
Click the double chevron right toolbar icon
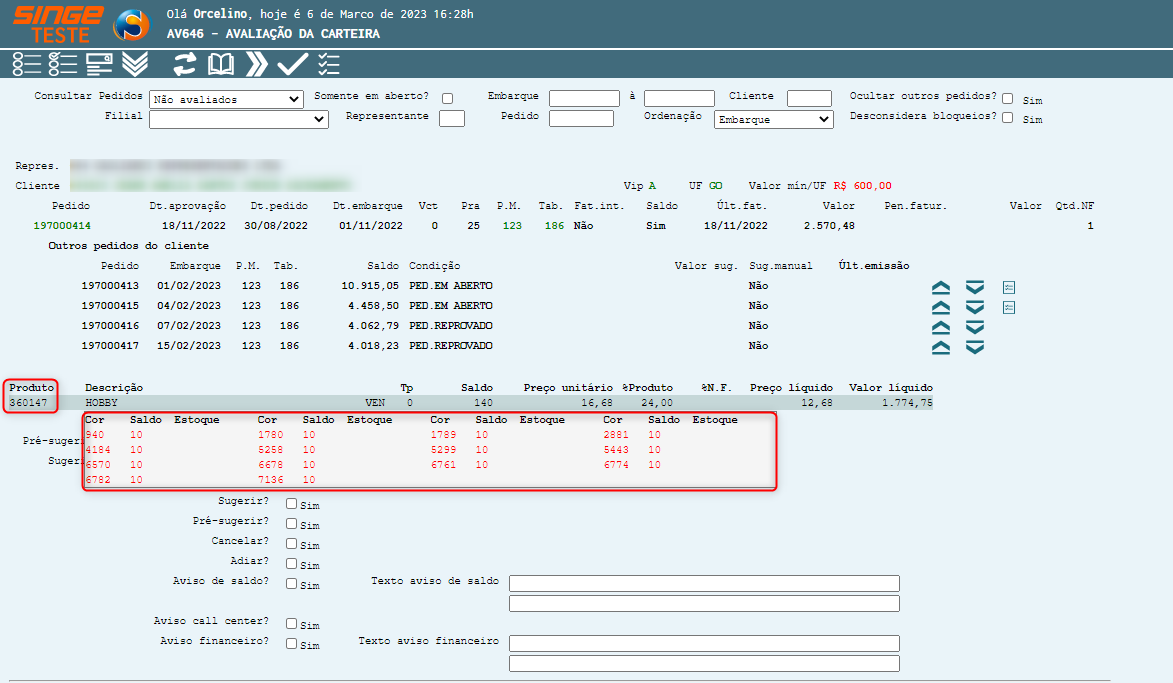coord(257,65)
